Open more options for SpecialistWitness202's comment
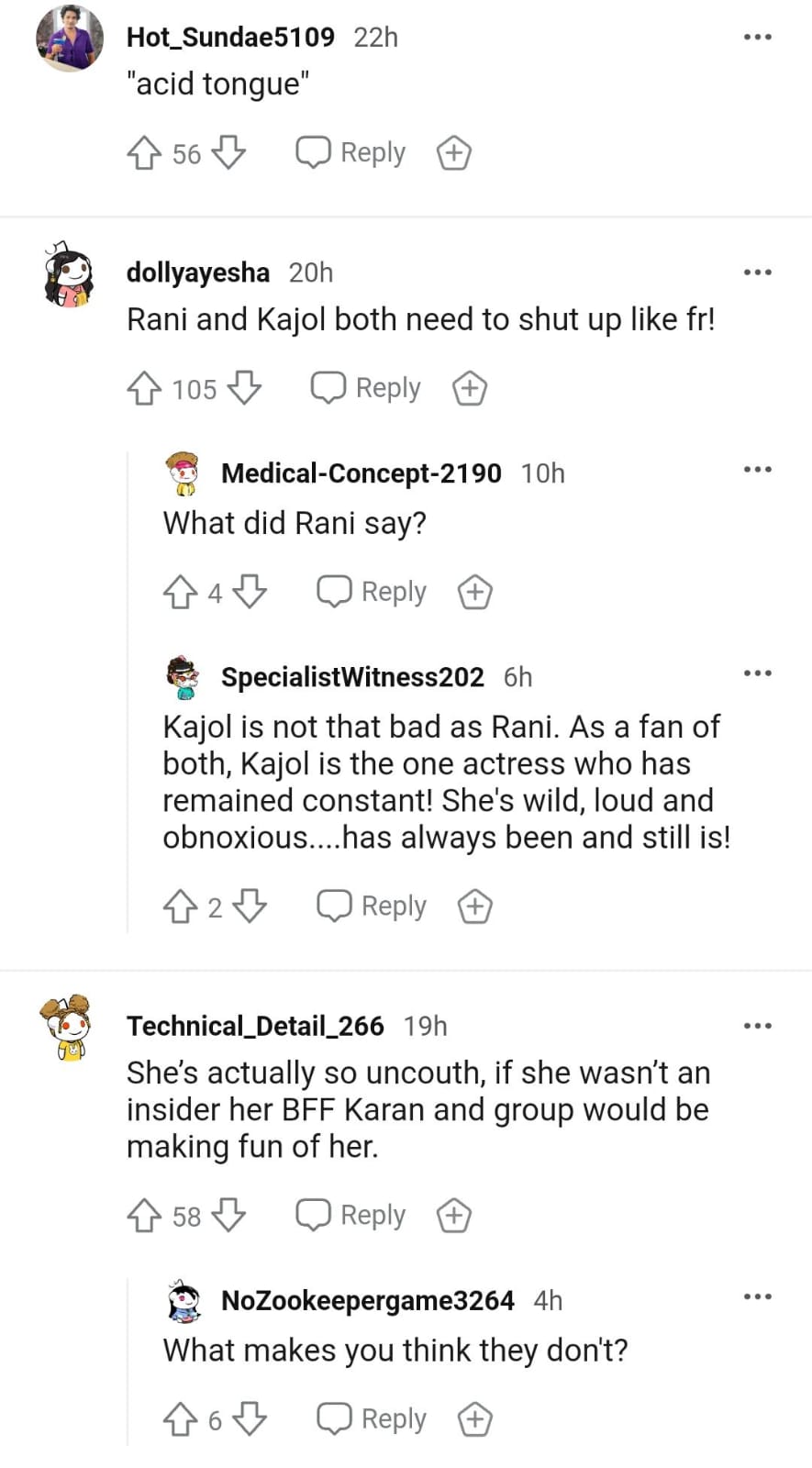 coord(757,673)
